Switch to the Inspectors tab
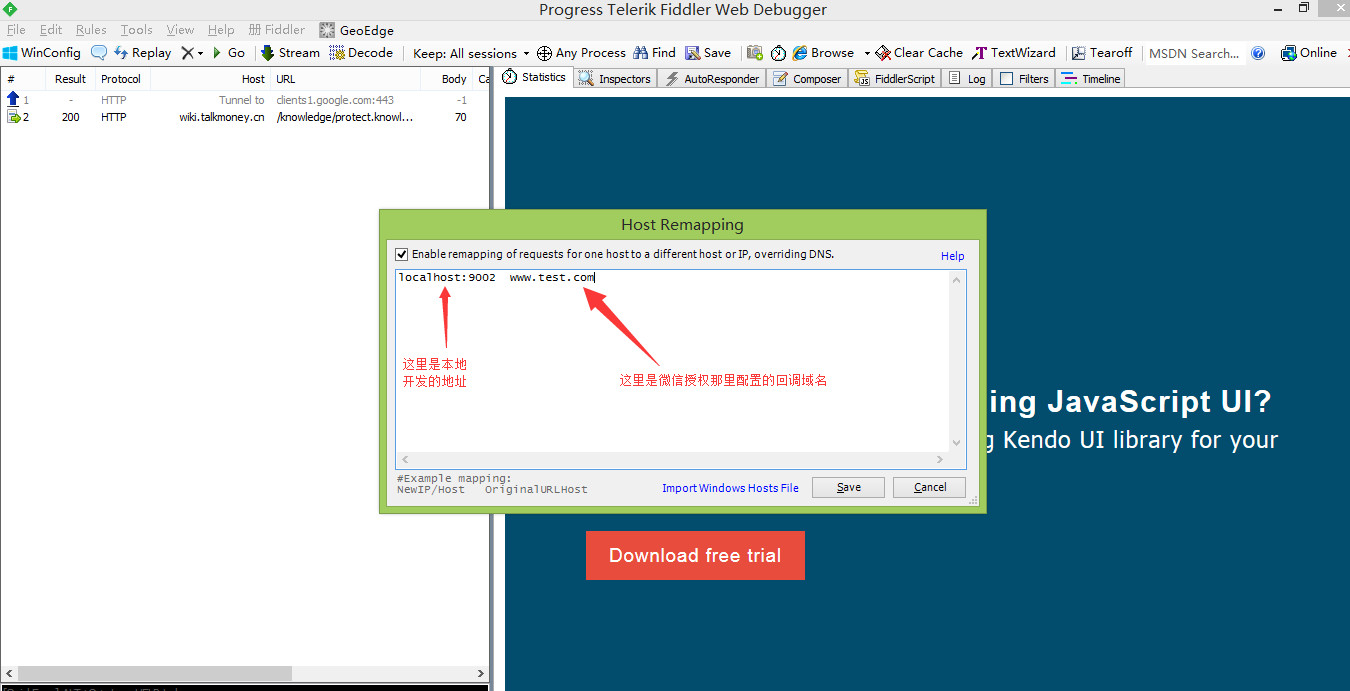1350x691 pixels. pyautogui.click(x=615, y=78)
